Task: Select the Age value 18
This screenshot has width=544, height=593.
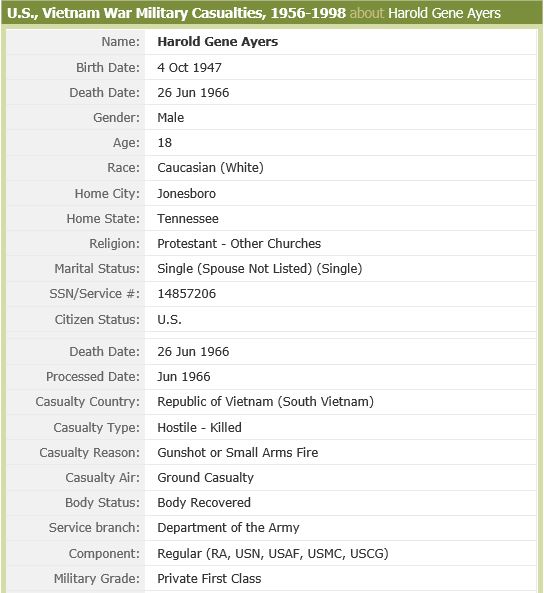Action: point(165,143)
